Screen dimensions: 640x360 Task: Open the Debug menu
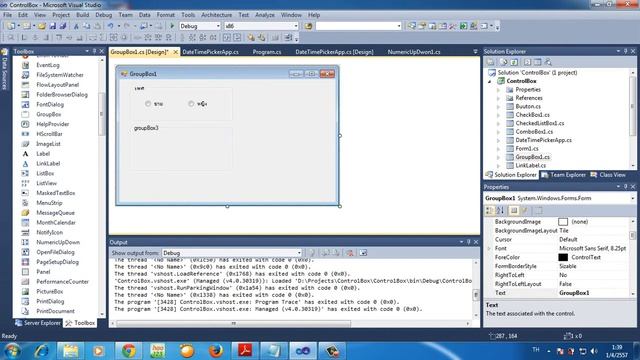[x=104, y=15]
